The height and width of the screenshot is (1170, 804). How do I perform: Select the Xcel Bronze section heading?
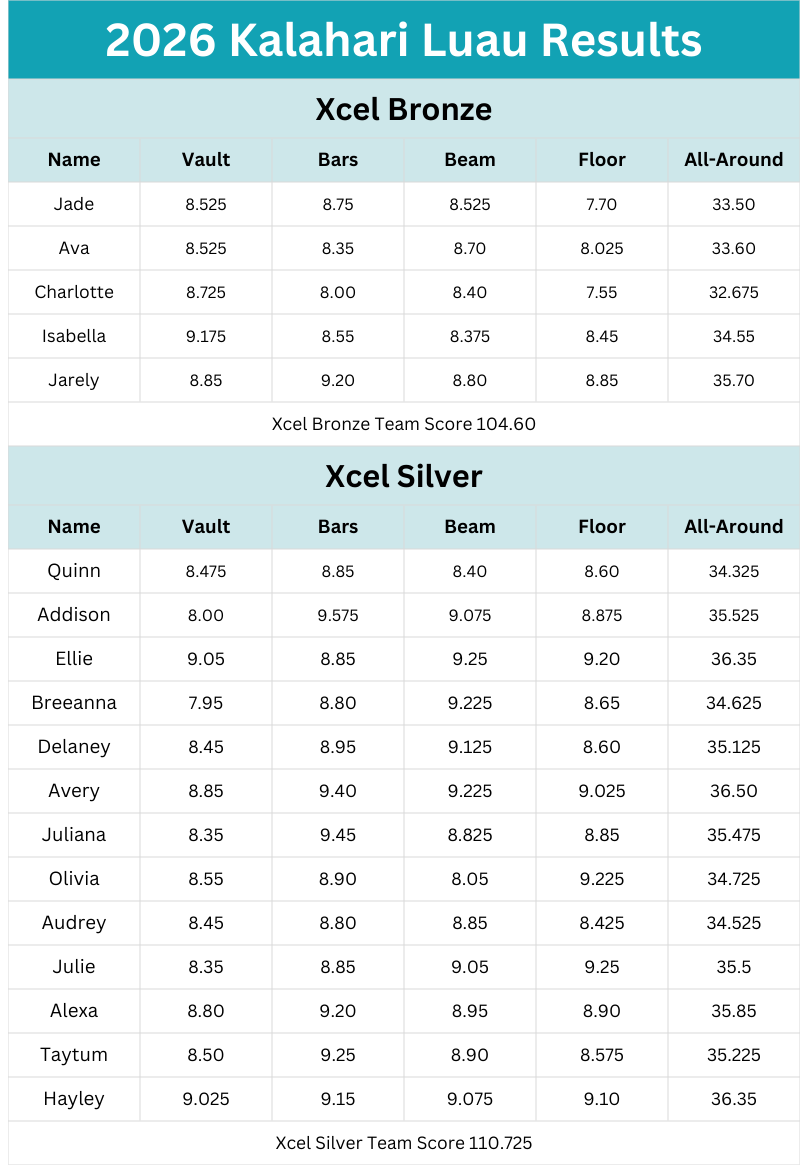pyautogui.click(x=403, y=109)
